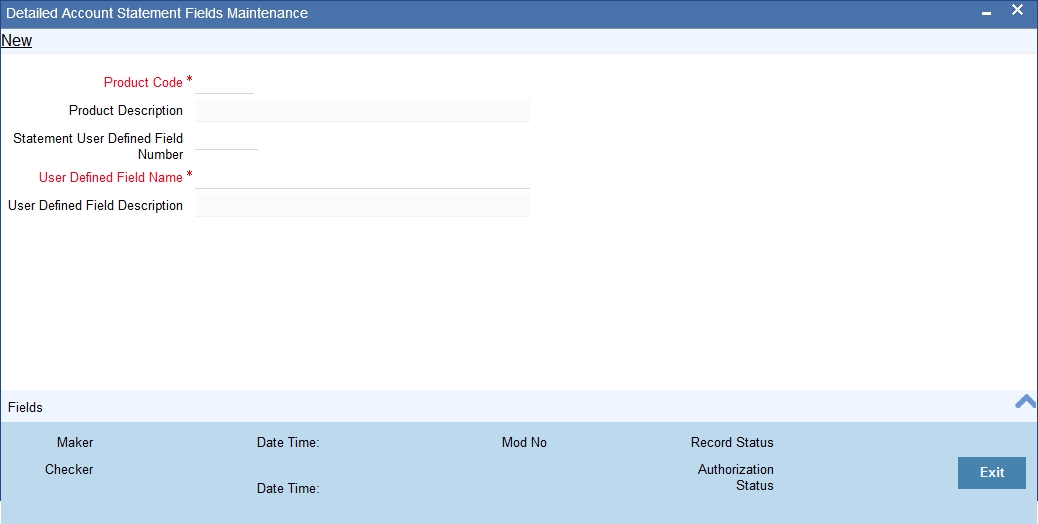The height and width of the screenshot is (524, 1038).
Task: Click the User Defined Field Name input
Action: coord(362,177)
